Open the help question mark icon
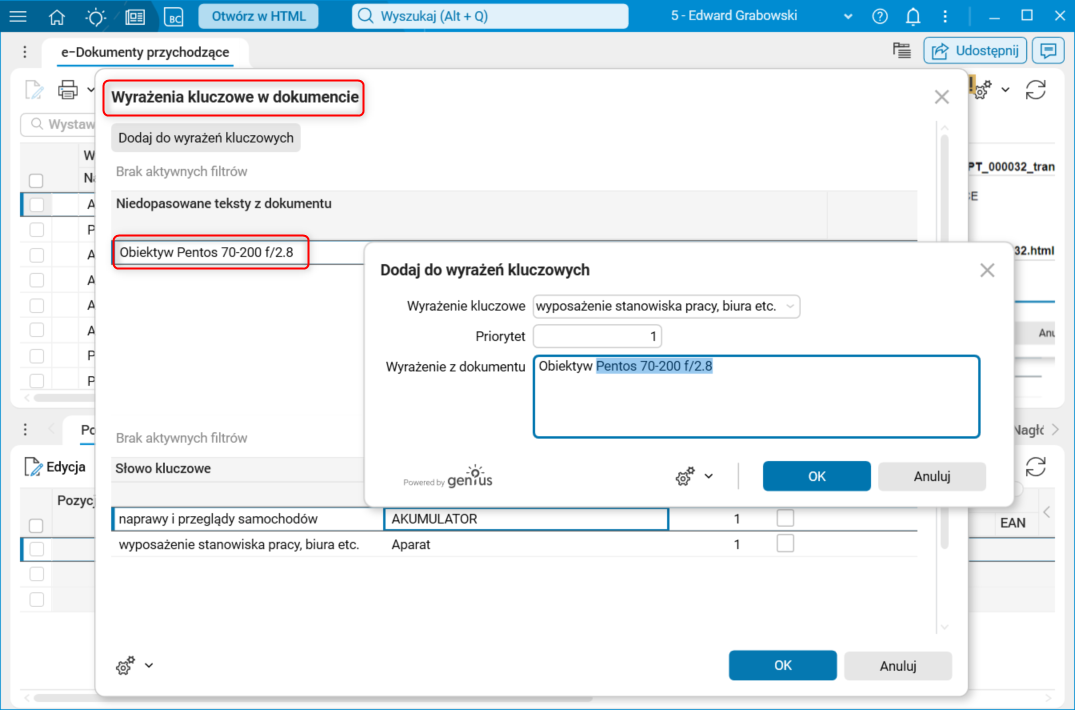This screenshot has height=710, width=1075. point(880,16)
